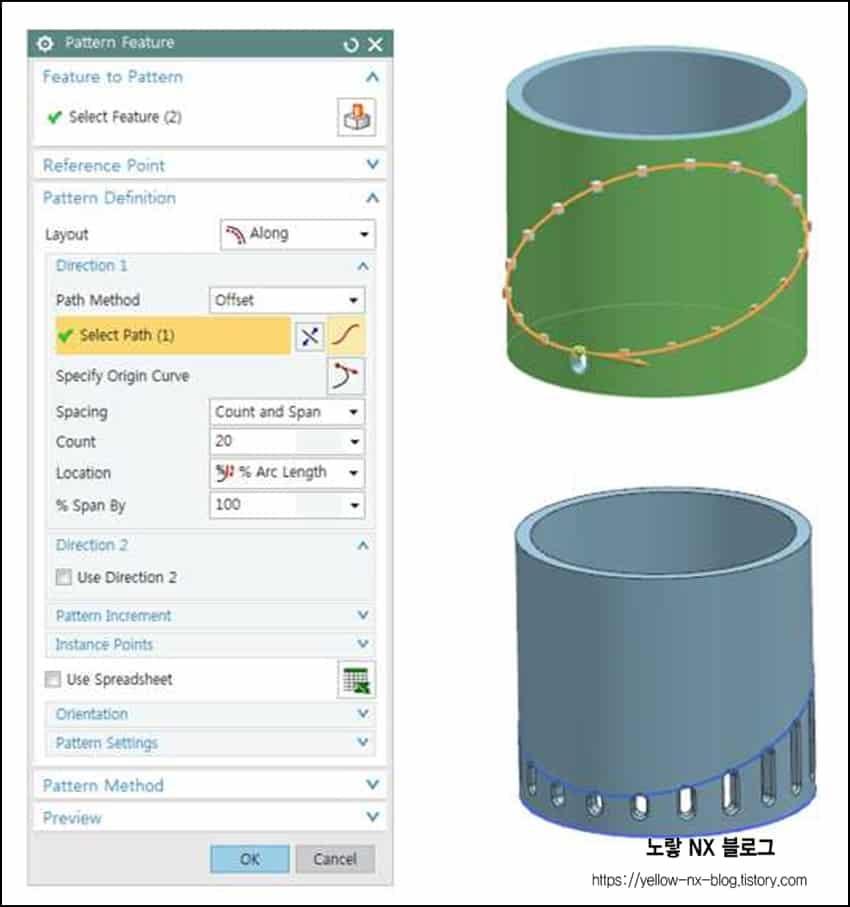Open the Path Method dropdown
This screenshot has height=907, width=850.
click(x=287, y=300)
